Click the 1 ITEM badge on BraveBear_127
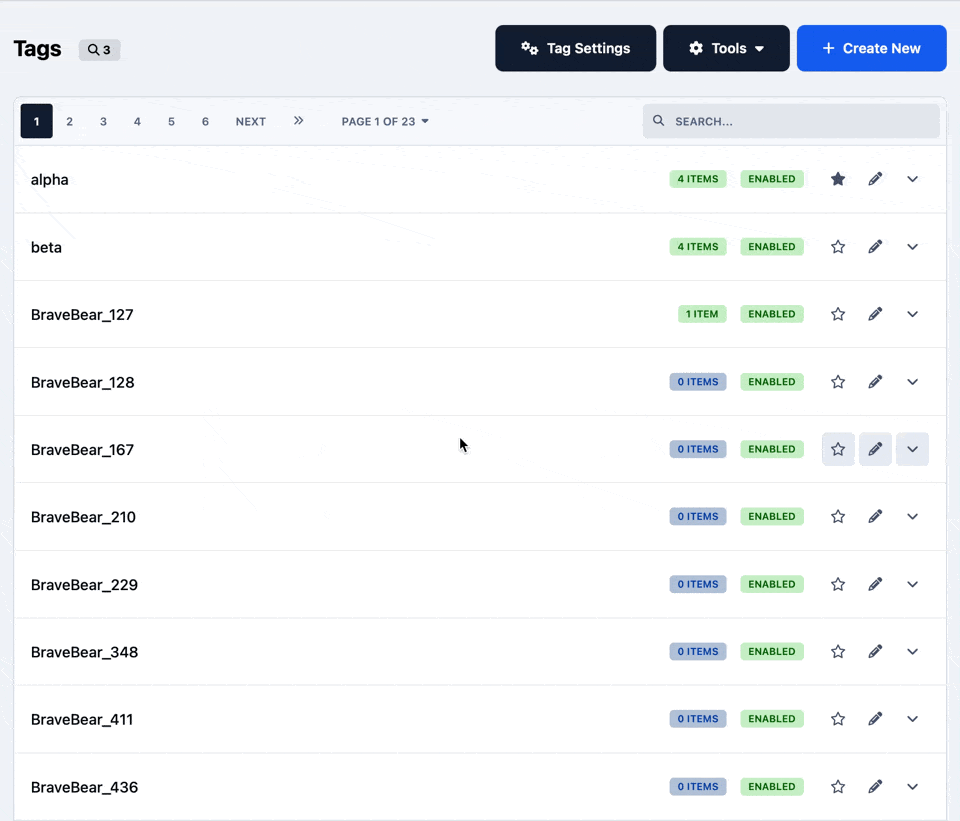This screenshot has width=960, height=821. click(x=702, y=314)
